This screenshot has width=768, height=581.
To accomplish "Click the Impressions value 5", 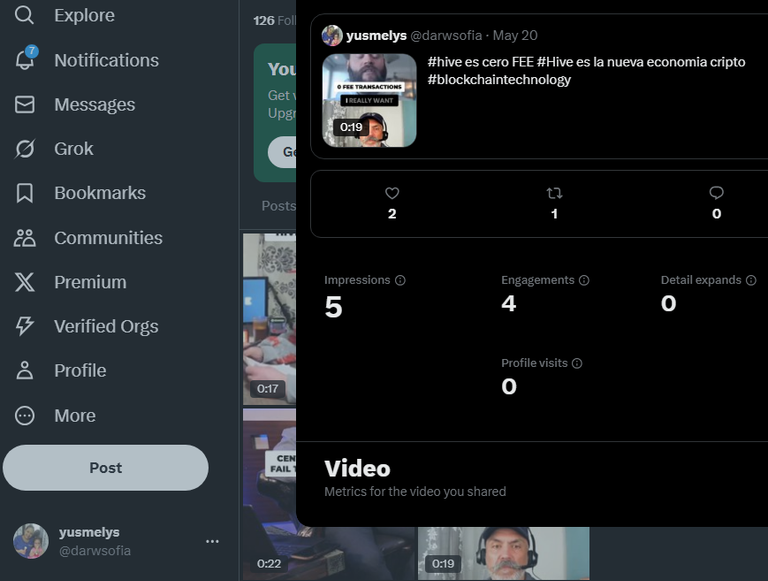I will 334,307.
